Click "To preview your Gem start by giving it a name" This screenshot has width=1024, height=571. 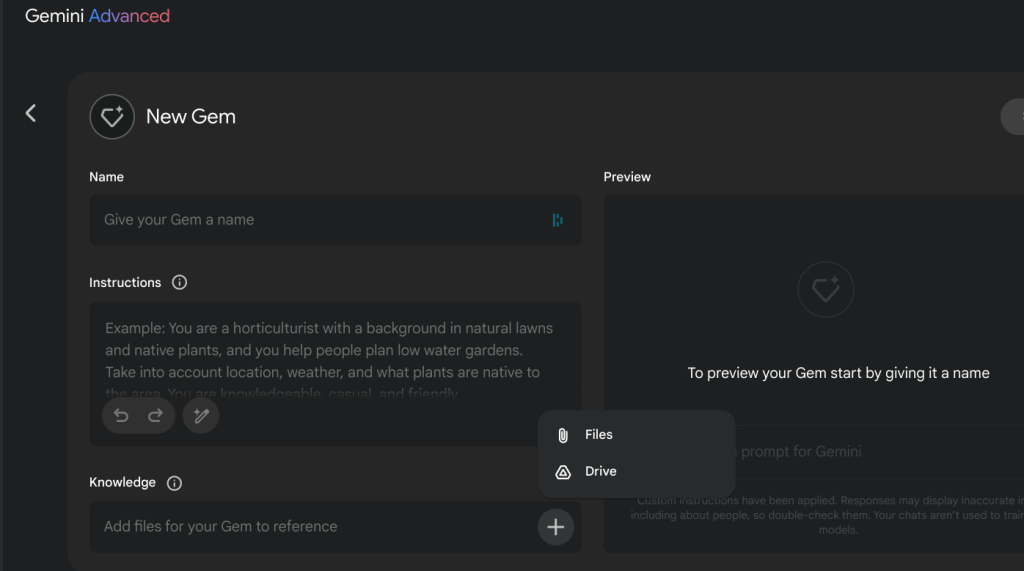(x=838, y=373)
